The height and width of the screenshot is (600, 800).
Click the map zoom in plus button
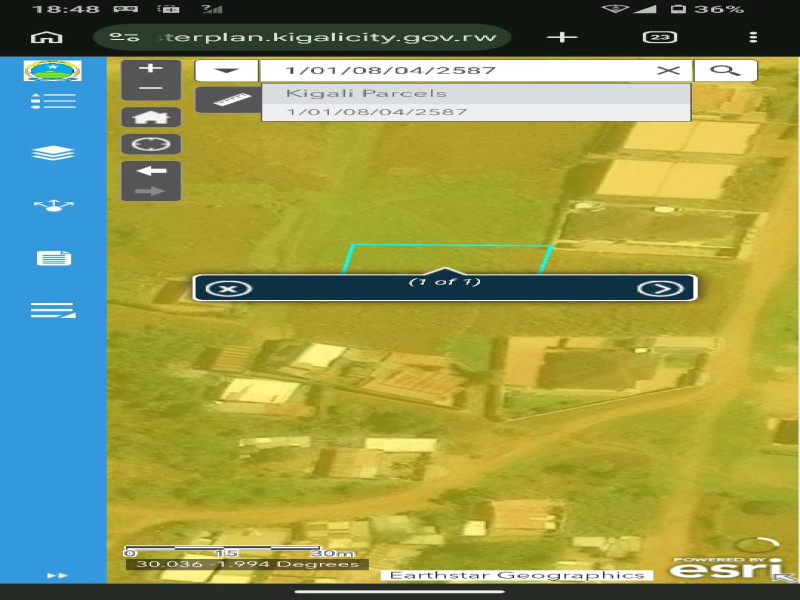point(151,69)
